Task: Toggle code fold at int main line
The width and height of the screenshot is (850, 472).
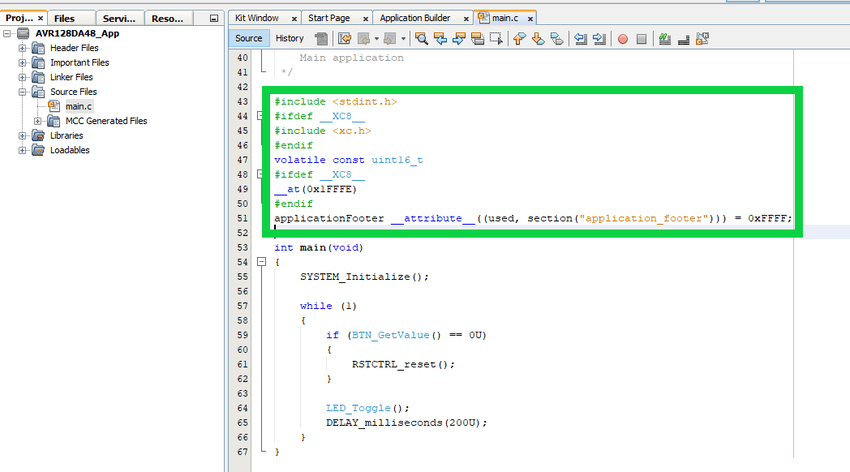Action: [261, 262]
